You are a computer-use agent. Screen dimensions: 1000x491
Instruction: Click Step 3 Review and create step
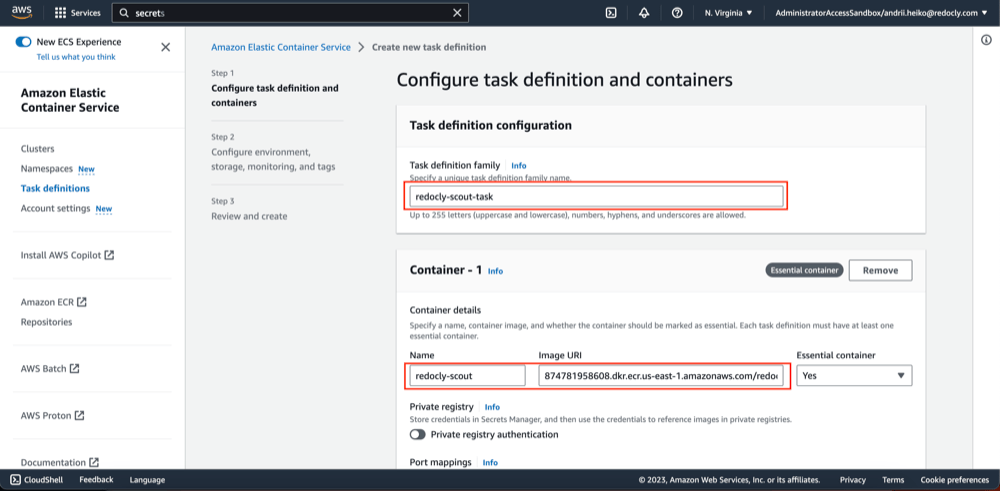(x=249, y=216)
